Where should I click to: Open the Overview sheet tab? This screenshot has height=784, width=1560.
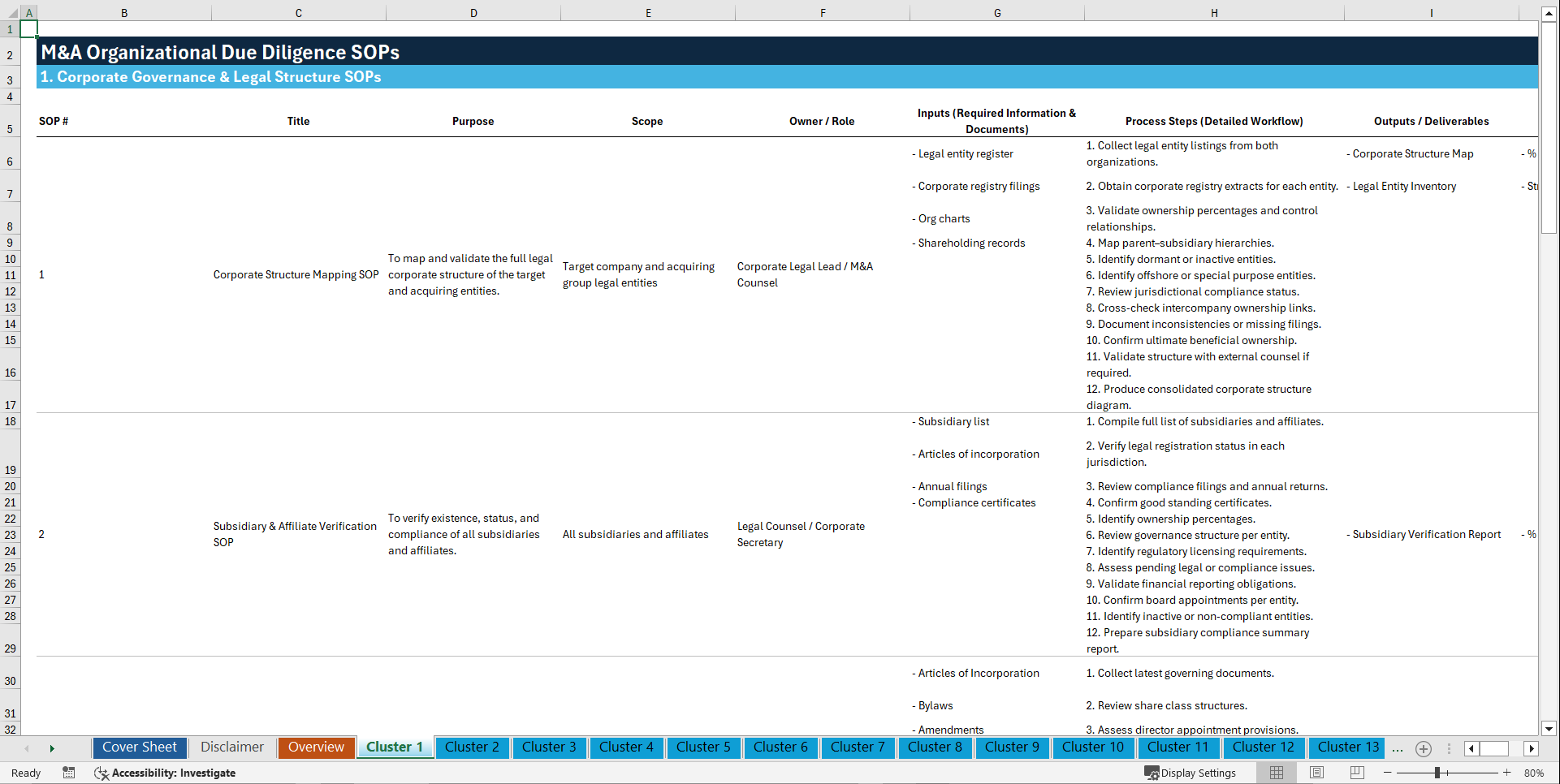pos(316,747)
